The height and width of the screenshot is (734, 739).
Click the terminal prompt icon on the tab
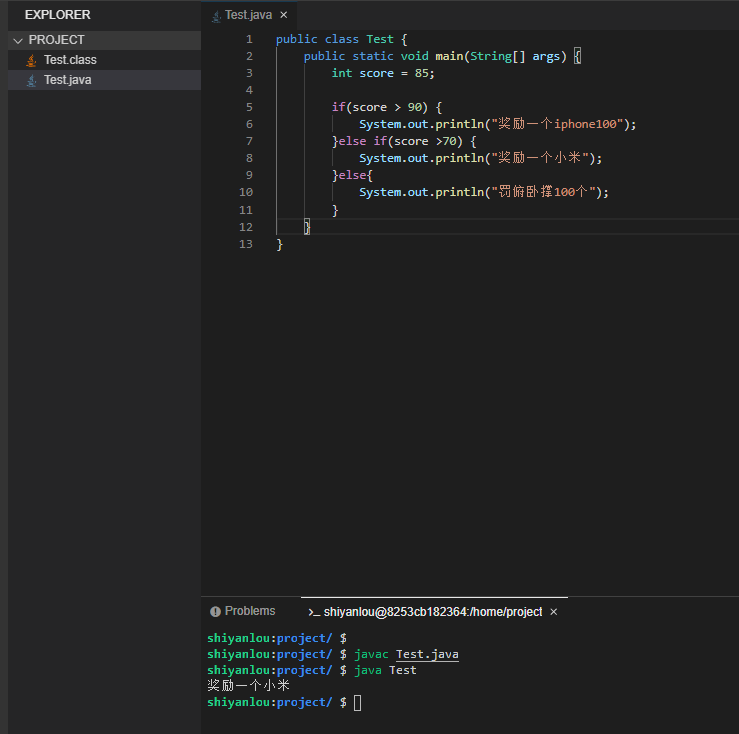pyautogui.click(x=314, y=612)
